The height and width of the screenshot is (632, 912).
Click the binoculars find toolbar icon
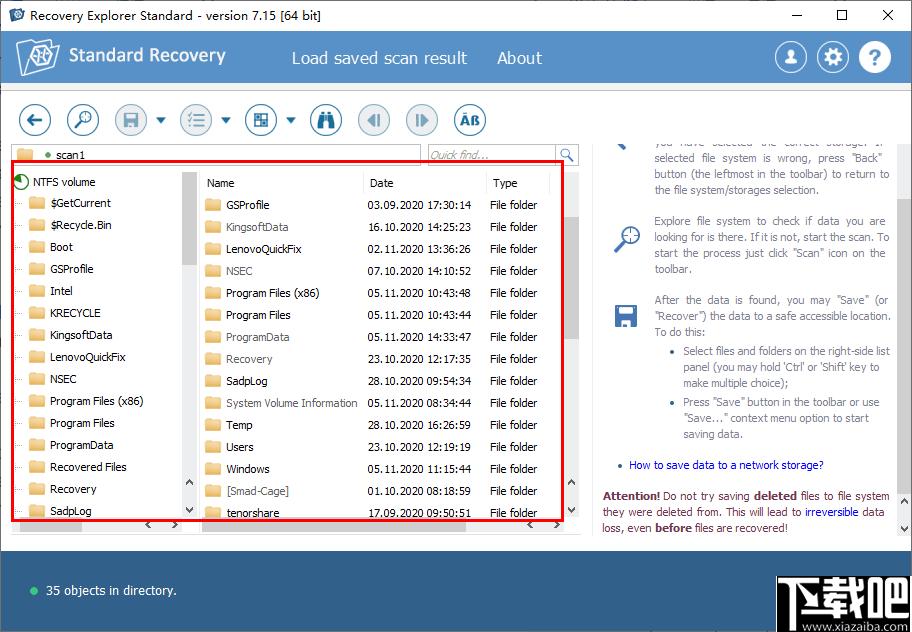pos(326,120)
